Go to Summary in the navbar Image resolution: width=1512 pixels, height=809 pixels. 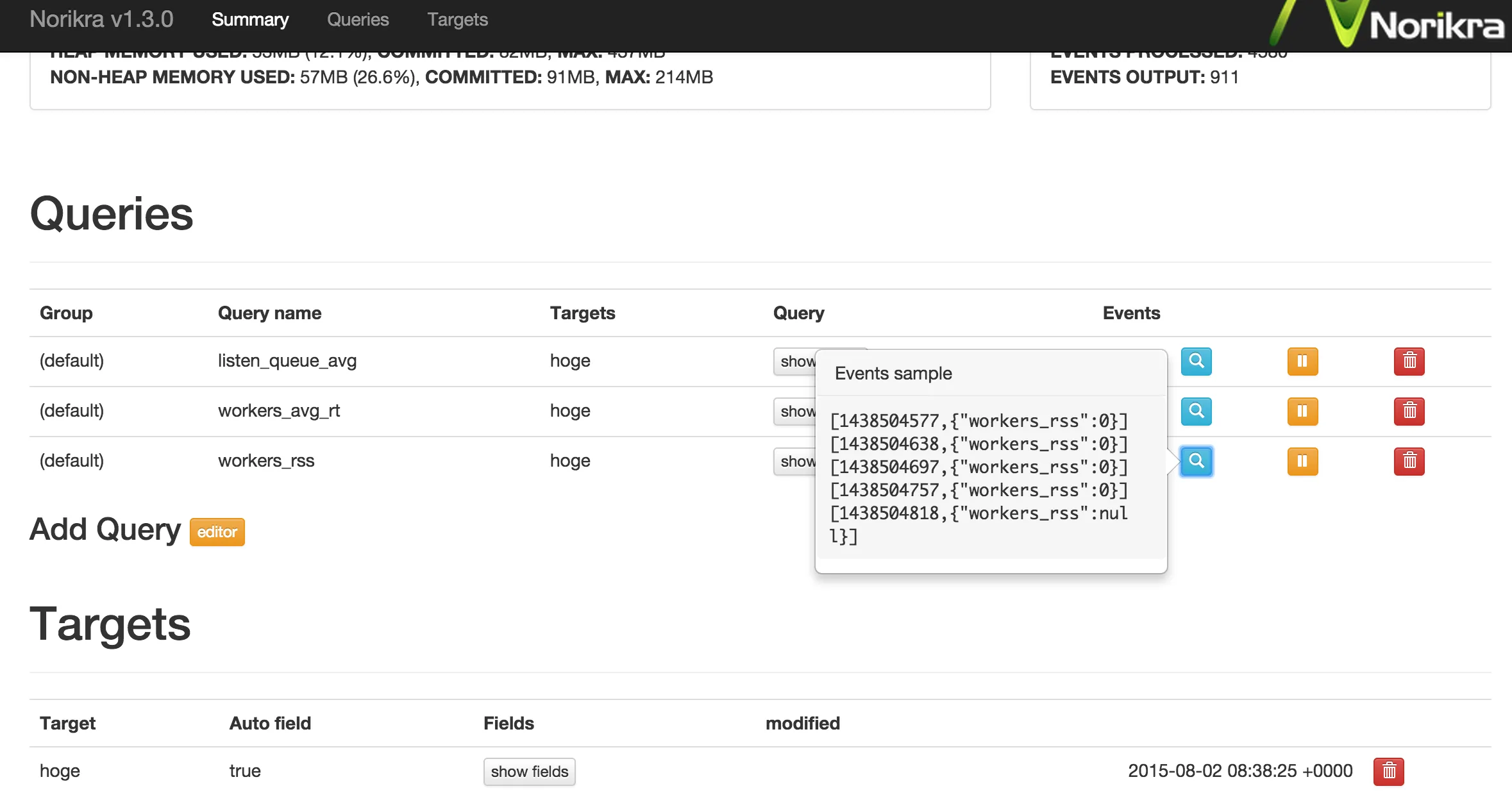click(250, 20)
